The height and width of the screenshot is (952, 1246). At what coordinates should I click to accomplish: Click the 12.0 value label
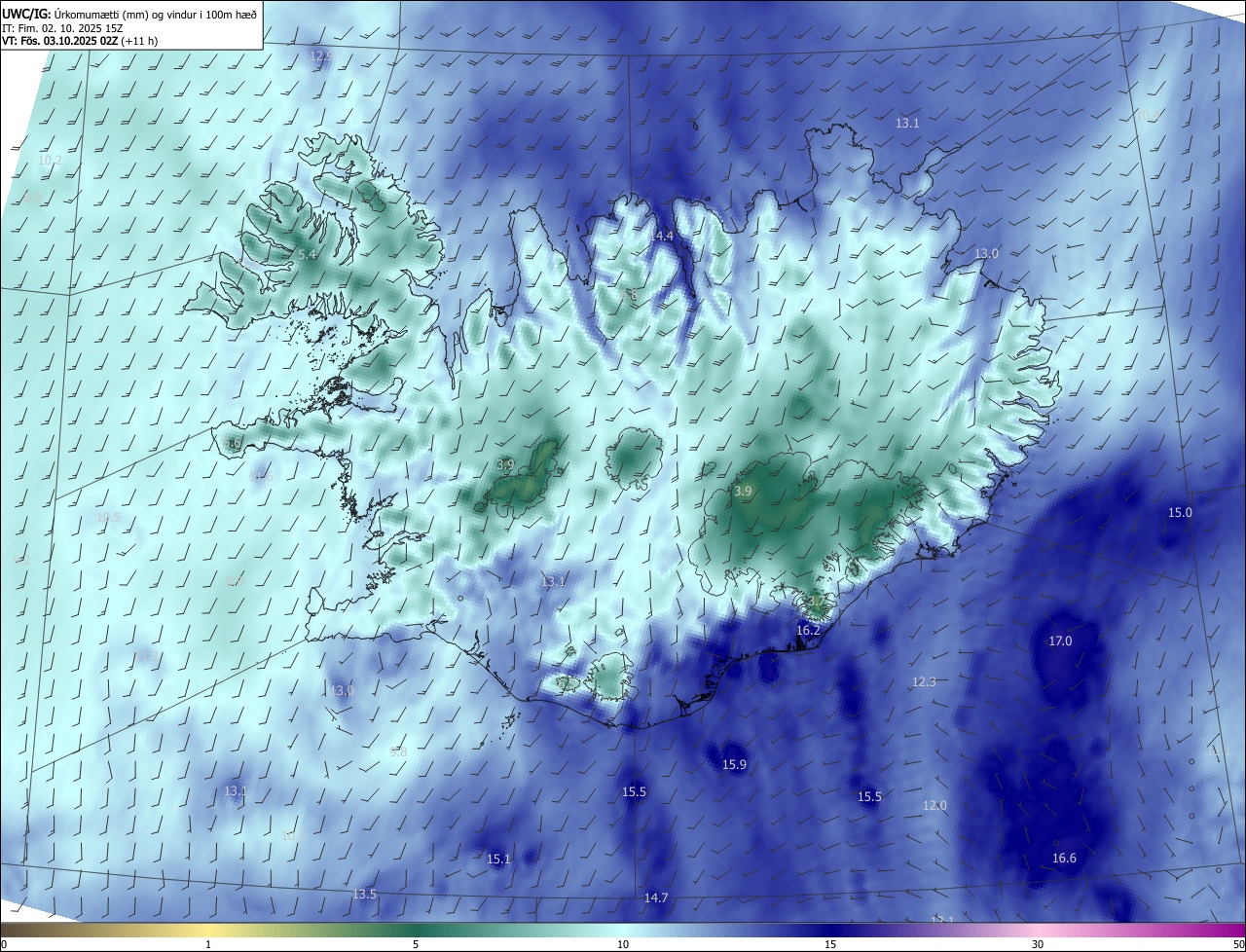click(x=934, y=806)
